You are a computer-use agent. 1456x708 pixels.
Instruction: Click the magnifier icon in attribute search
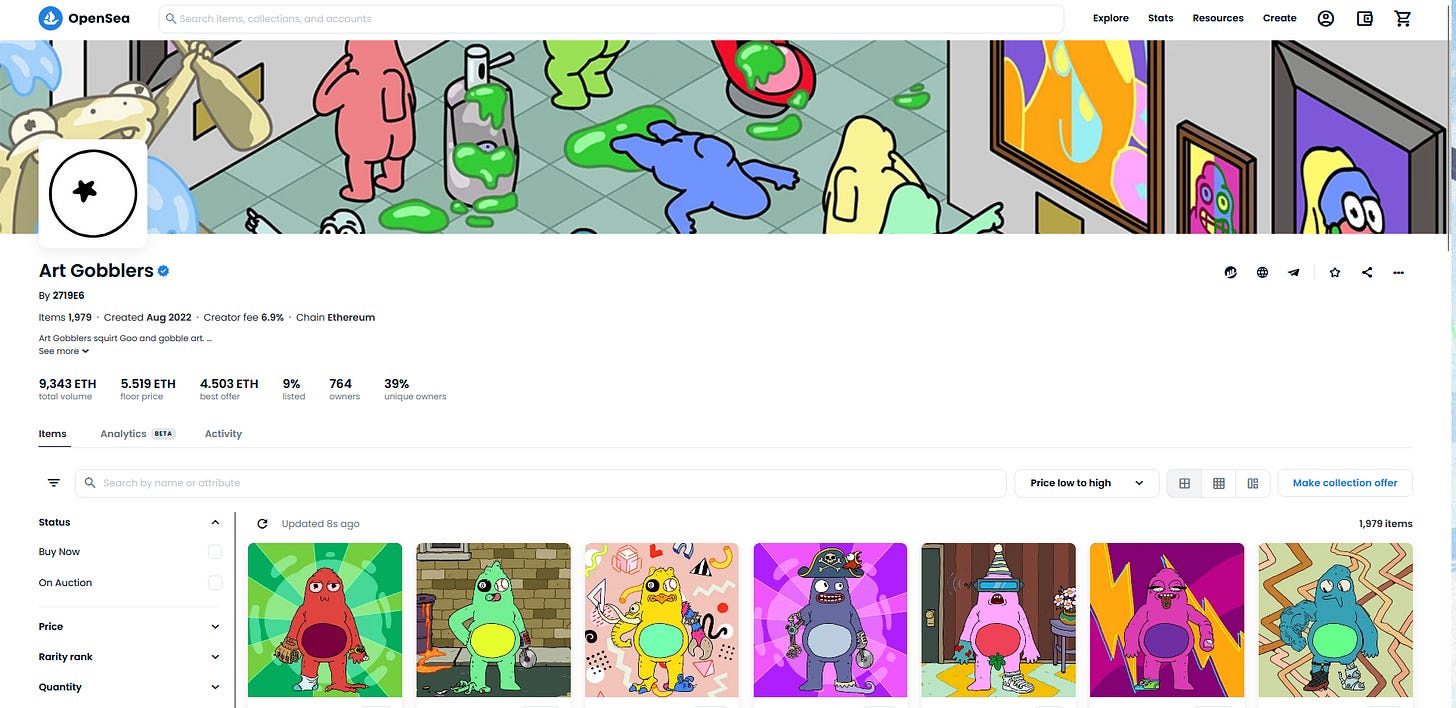tap(90, 483)
